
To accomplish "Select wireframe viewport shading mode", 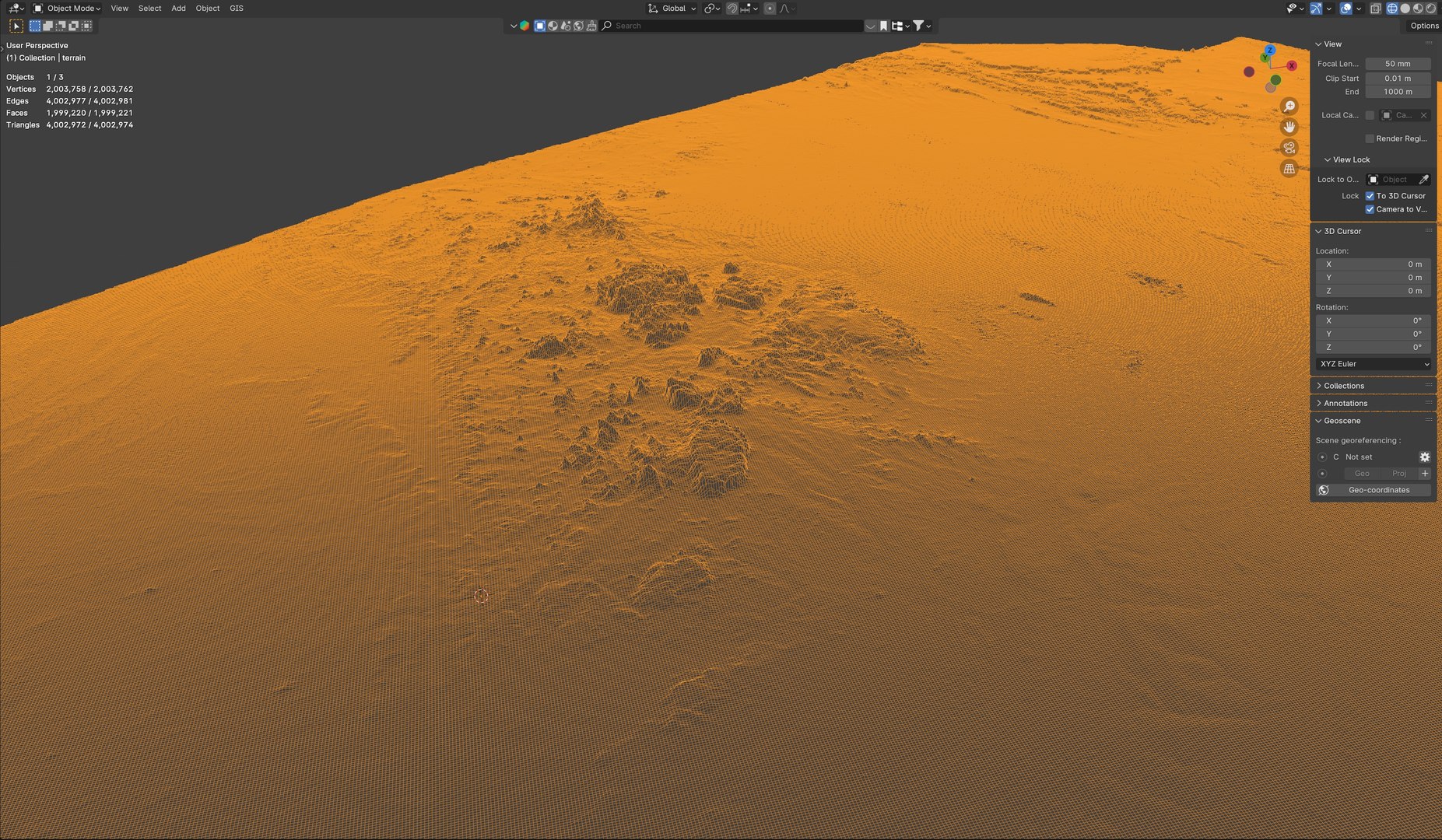I will tap(1392, 9).
